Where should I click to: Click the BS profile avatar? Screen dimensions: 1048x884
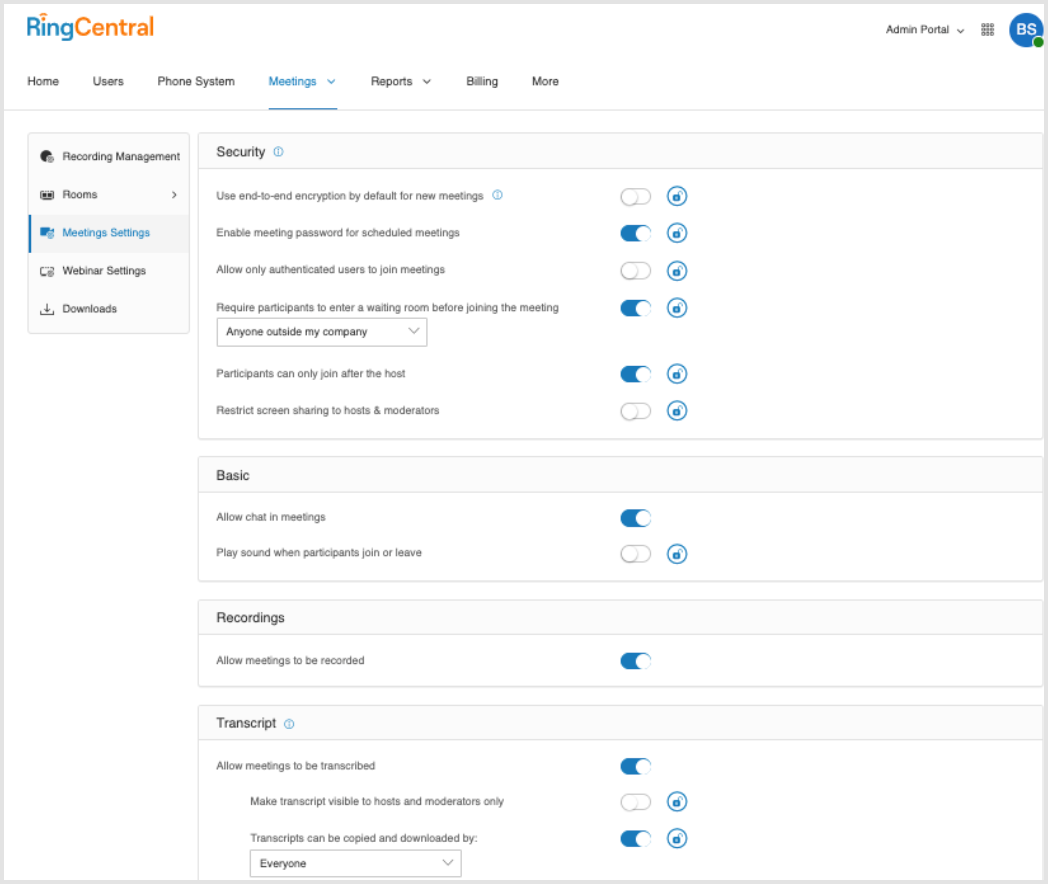1026,29
